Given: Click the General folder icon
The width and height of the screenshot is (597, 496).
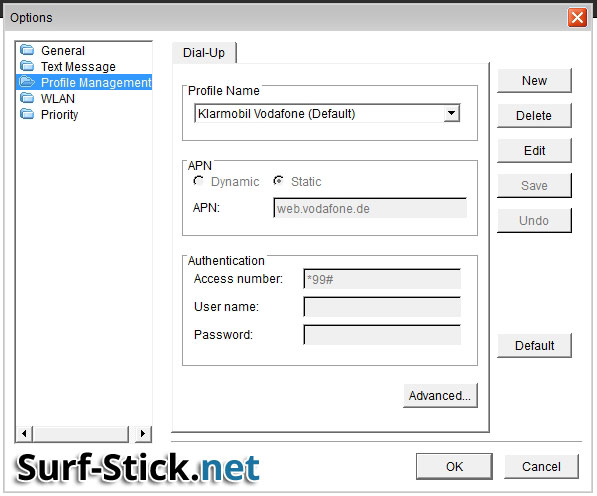Looking at the screenshot, I should tap(27, 50).
